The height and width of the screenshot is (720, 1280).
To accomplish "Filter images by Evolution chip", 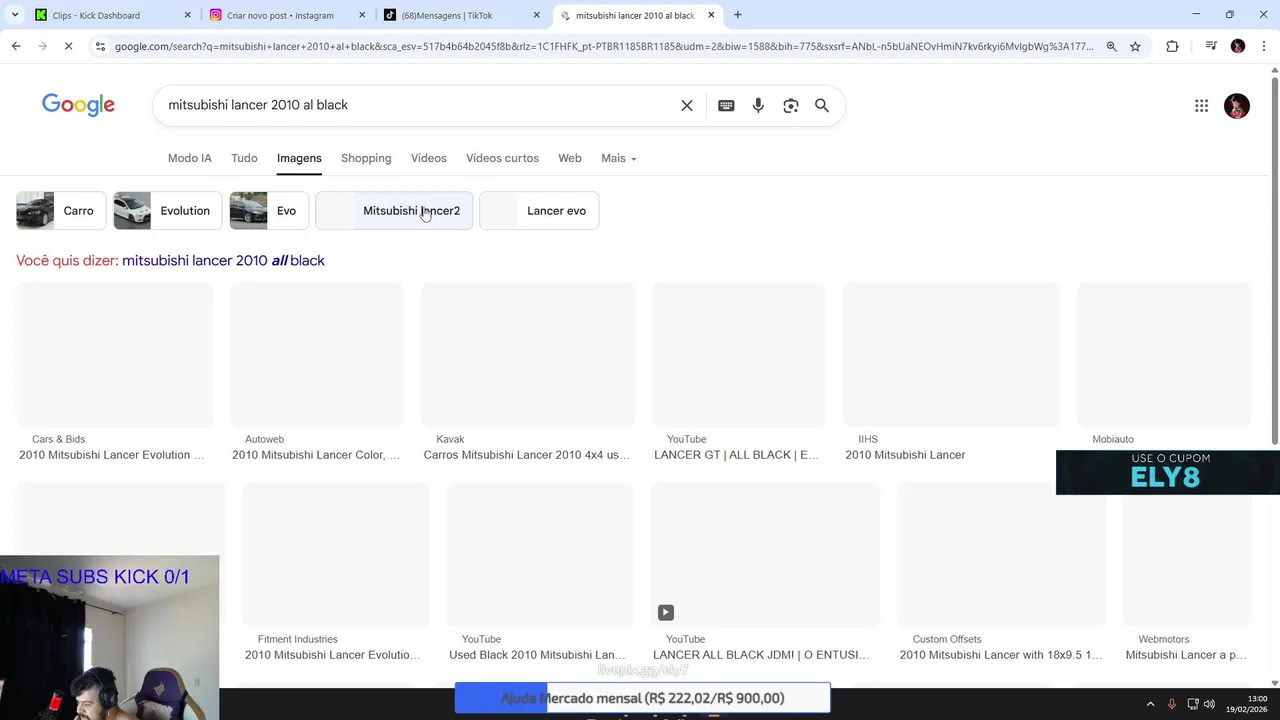I will [x=168, y=211].
